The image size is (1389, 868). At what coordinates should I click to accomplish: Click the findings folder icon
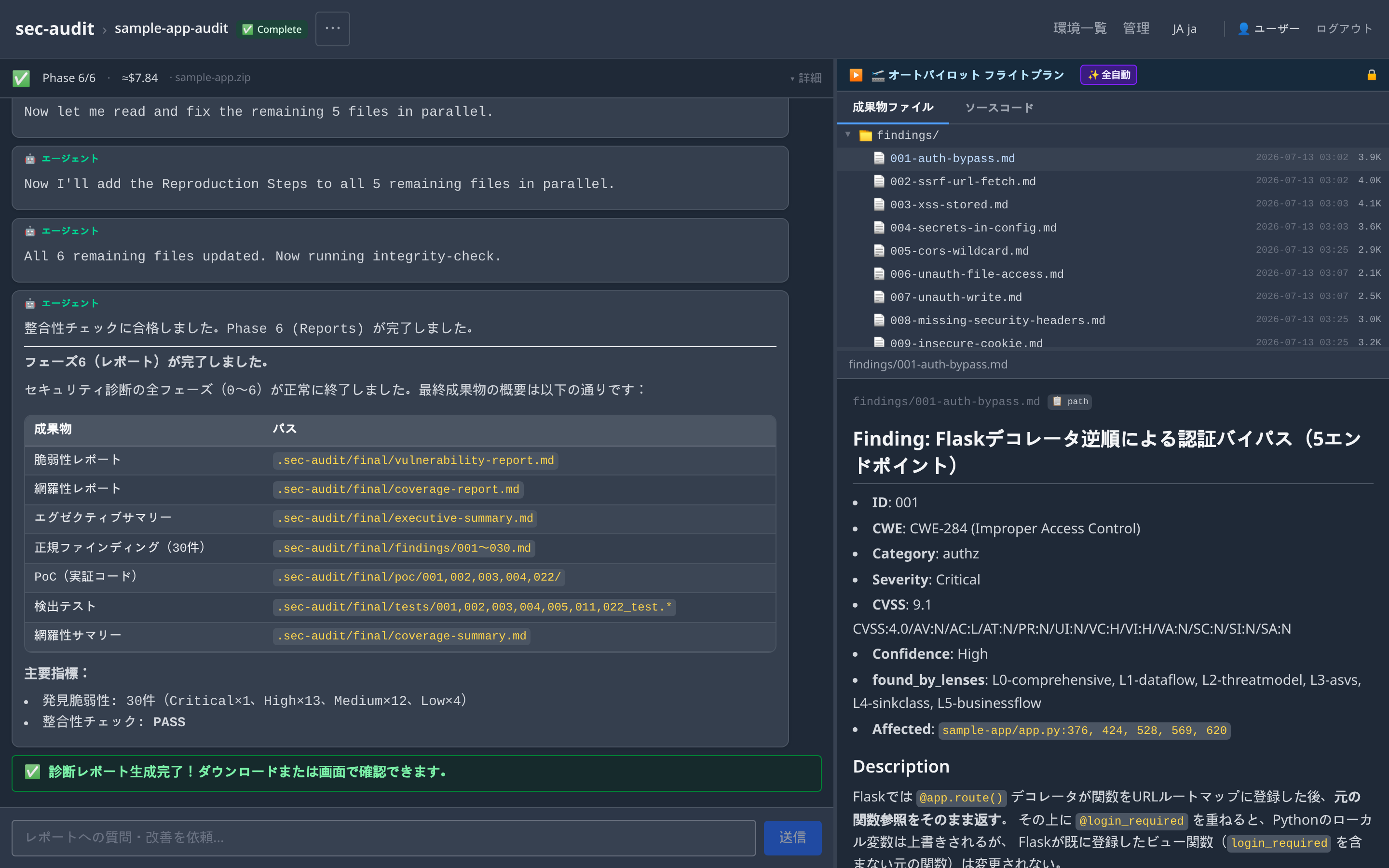(866, 136)
